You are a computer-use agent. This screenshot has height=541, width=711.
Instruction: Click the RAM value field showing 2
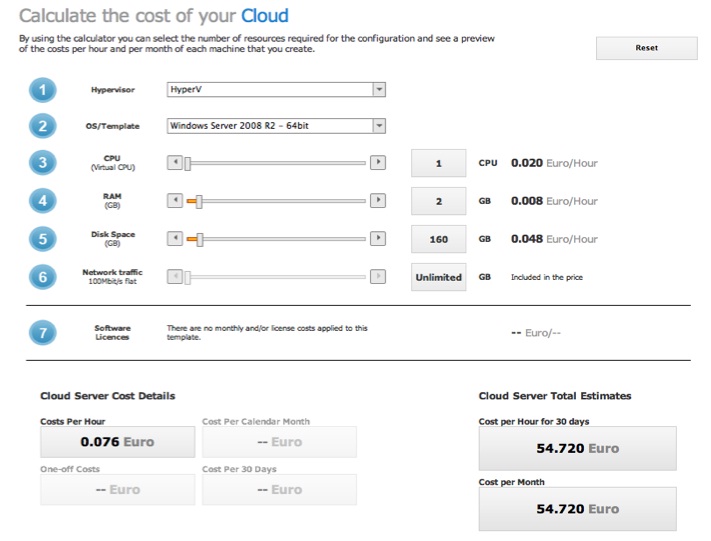point(438,201)
